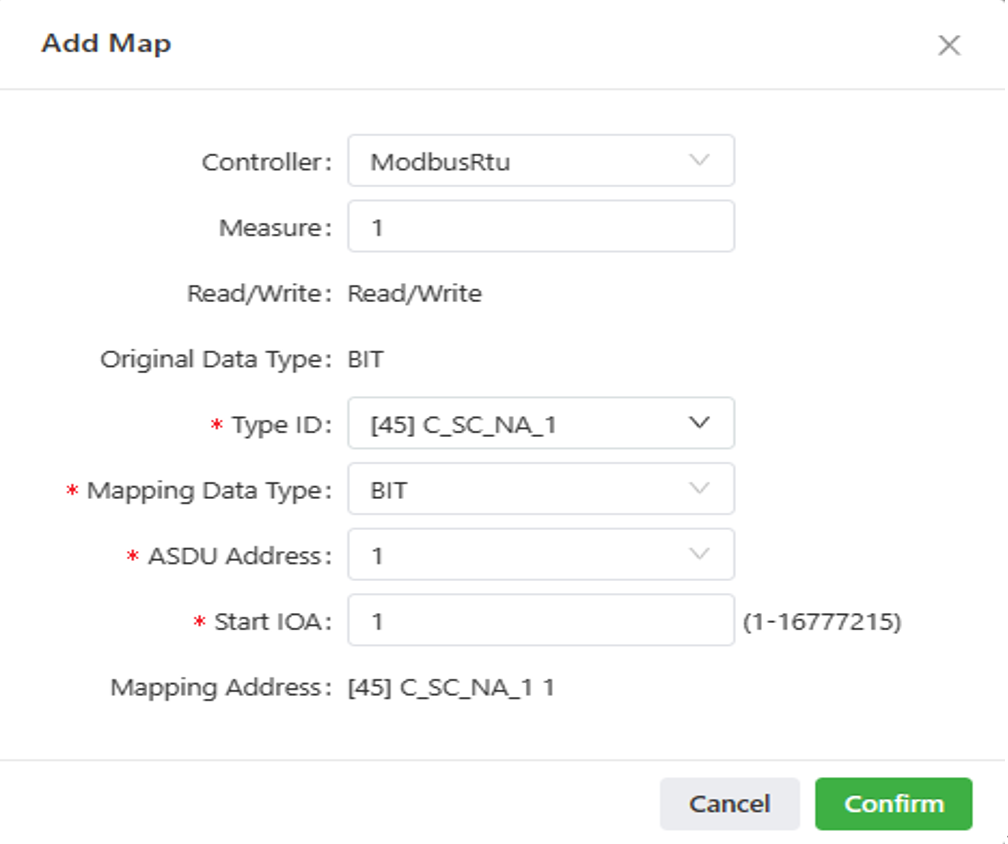Click the ASDU Address chevron arrow
The height and width of the screenshot is (844, 1008).
coord(700,554)
